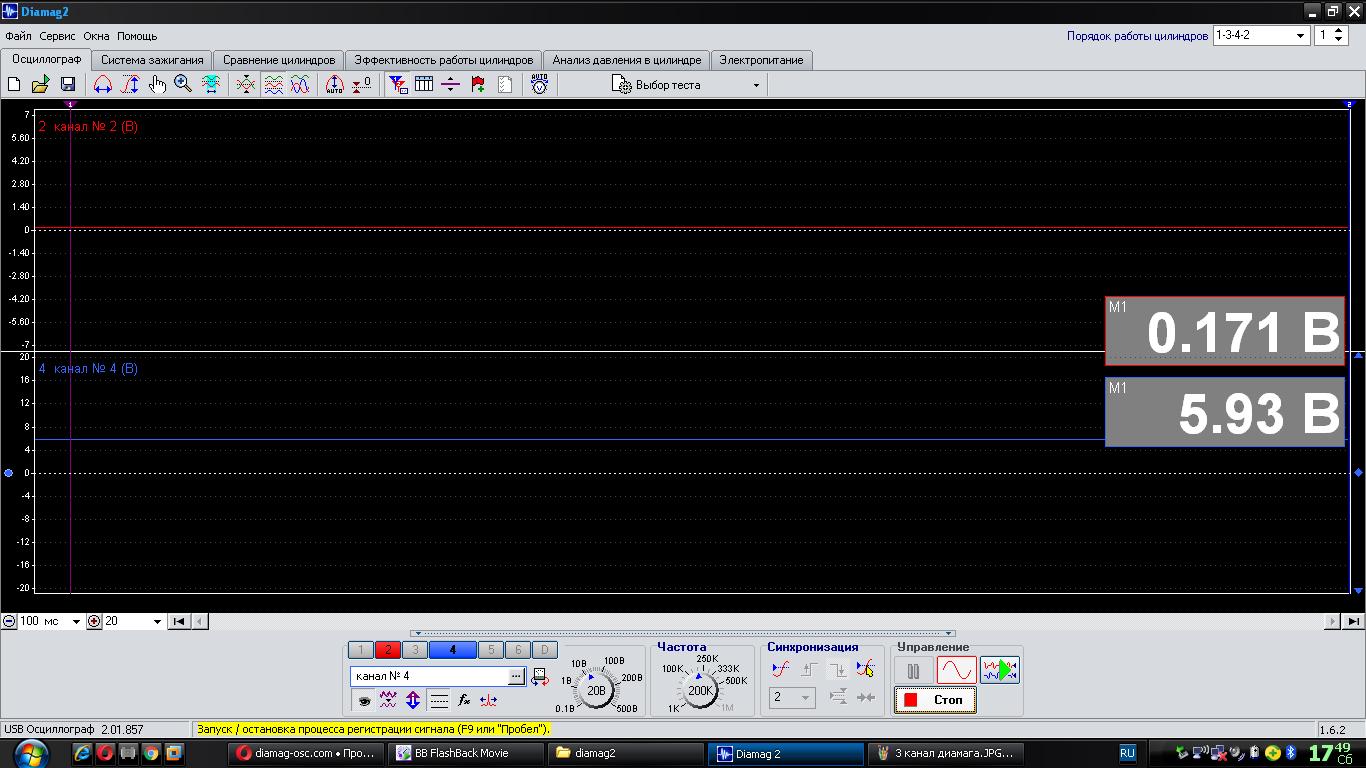This screenshot has width=1366, height=768.
Task: Open the Окна menu
Action: [x=96, y=36]
